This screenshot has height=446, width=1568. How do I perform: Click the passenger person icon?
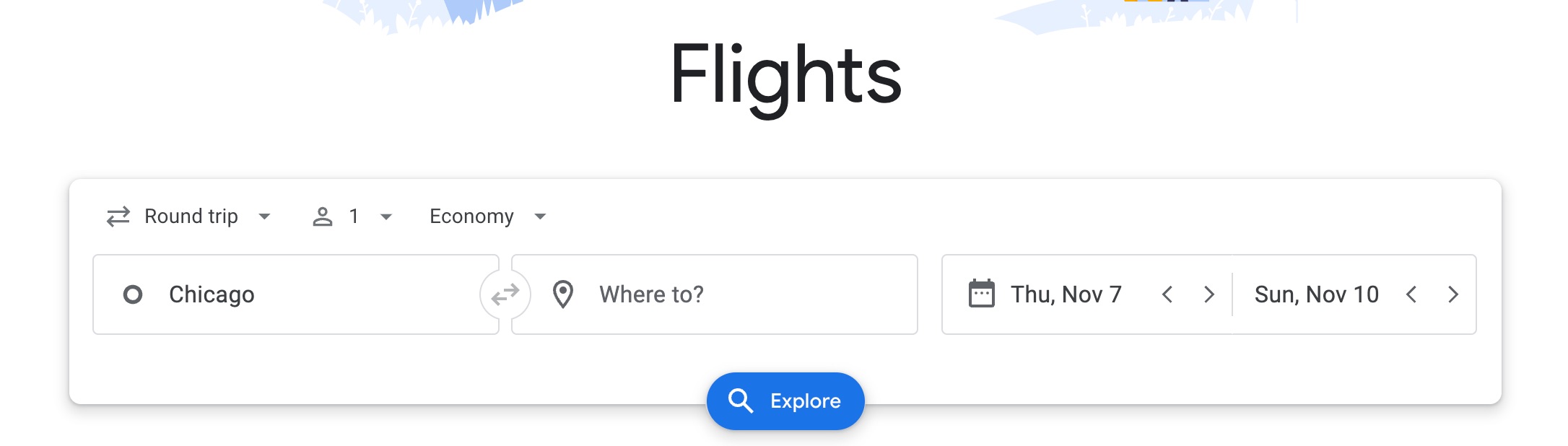click(x=323, y=216)
